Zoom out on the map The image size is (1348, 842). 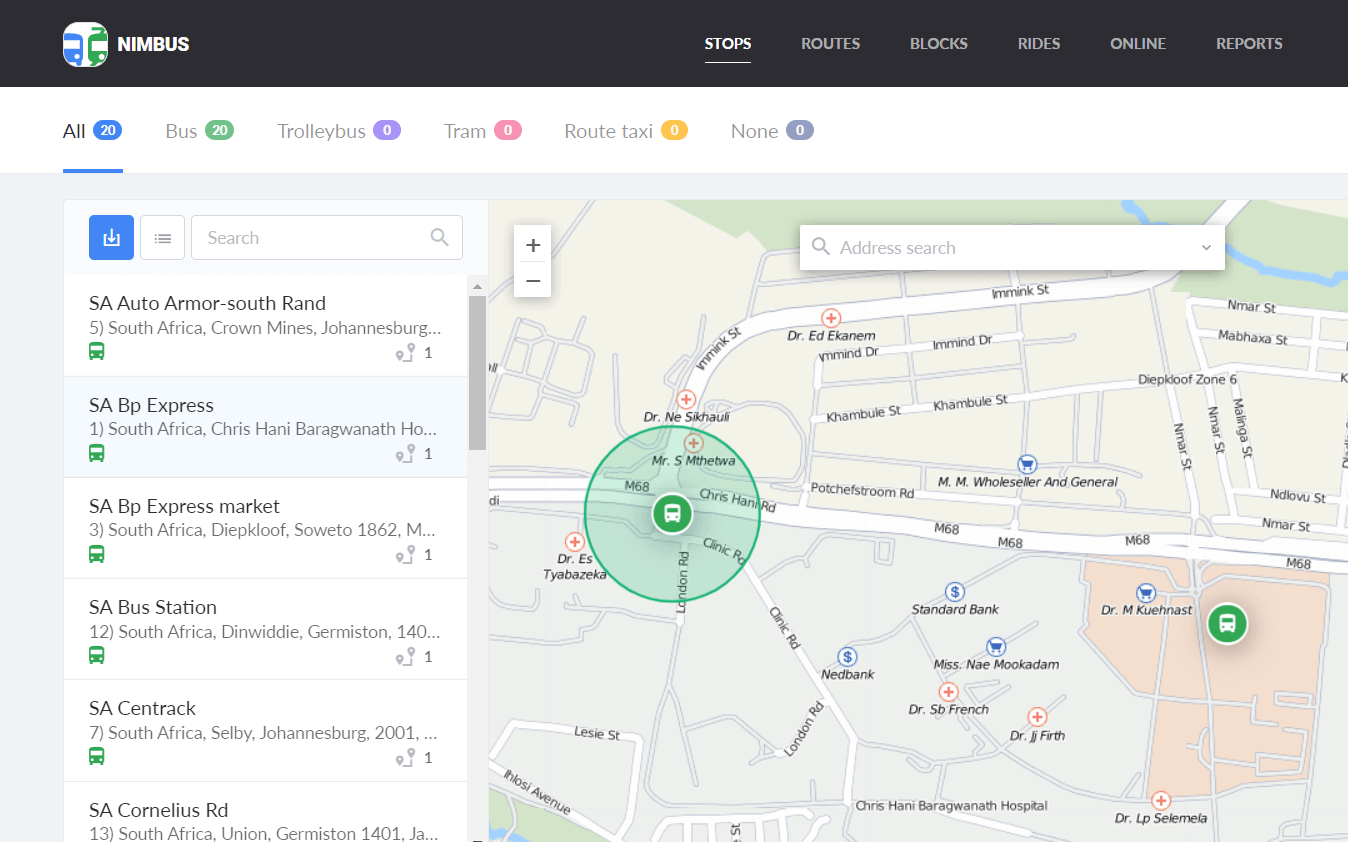tap(533, 281)
